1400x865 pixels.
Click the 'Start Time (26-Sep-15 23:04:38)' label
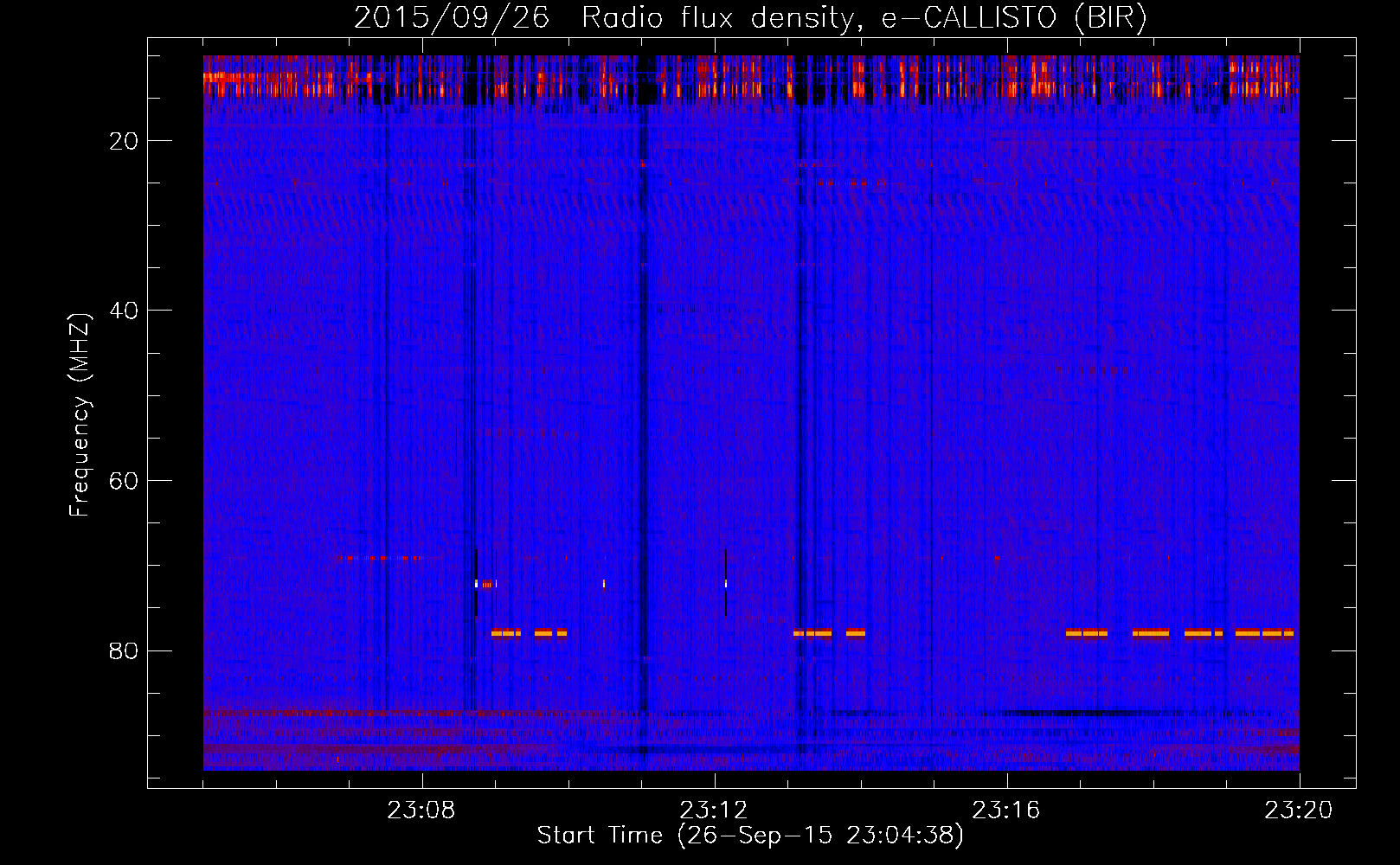pos(750,836)
